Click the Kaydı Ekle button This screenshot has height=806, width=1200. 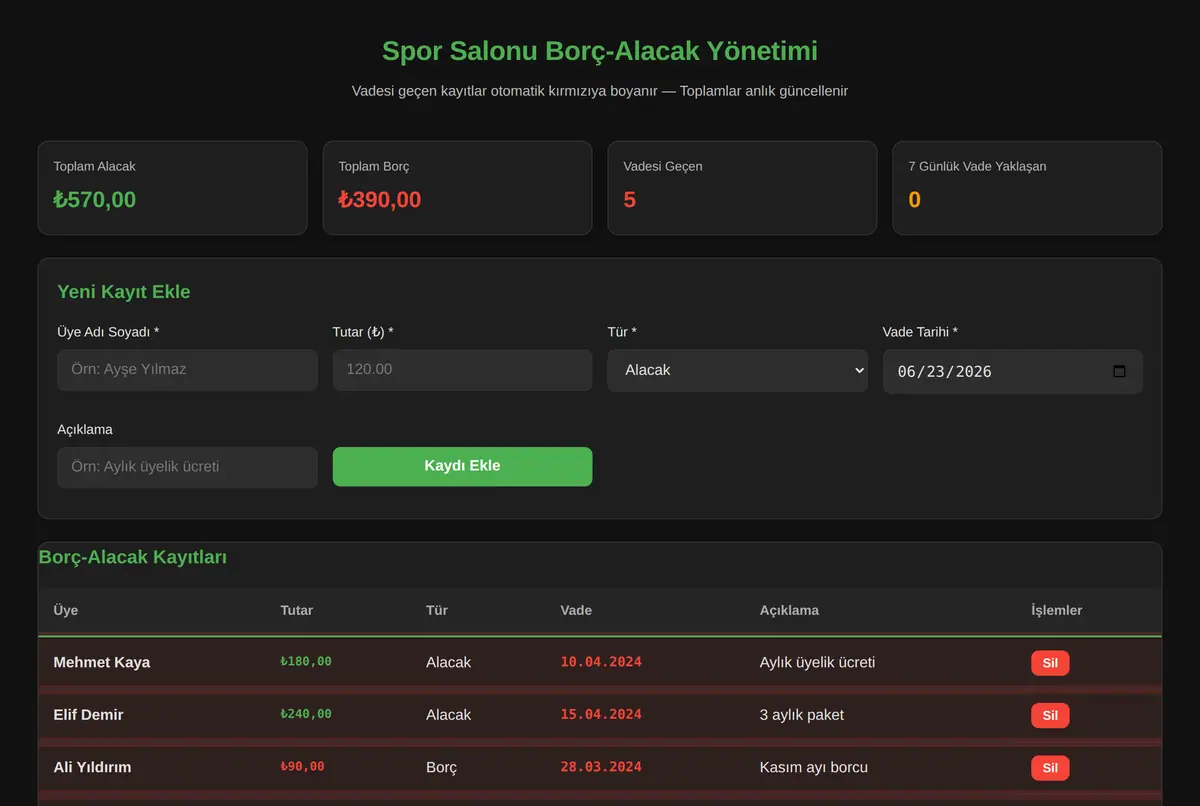pyautogui.click(x=462, y=467)
